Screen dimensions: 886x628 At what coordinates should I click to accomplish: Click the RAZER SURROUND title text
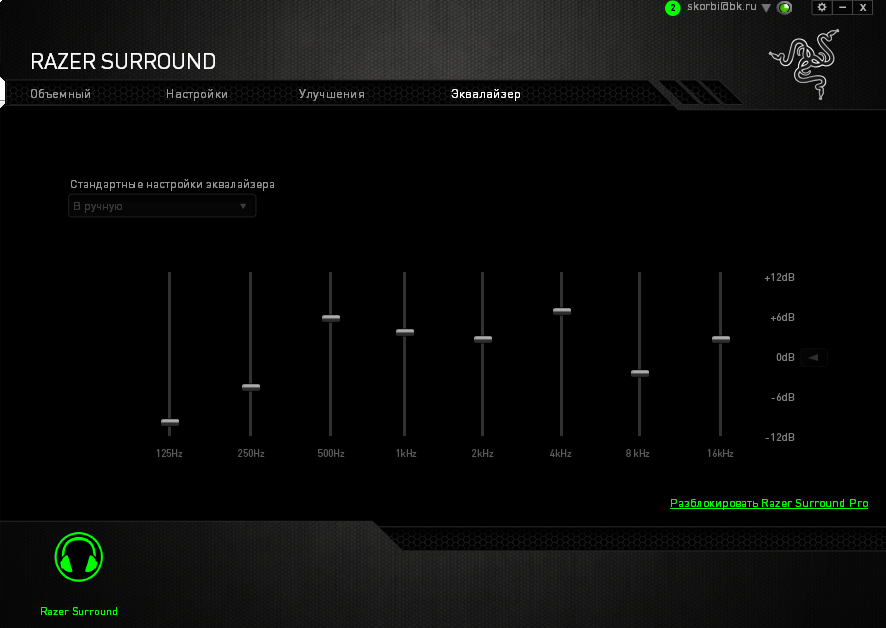coord(123,61)
